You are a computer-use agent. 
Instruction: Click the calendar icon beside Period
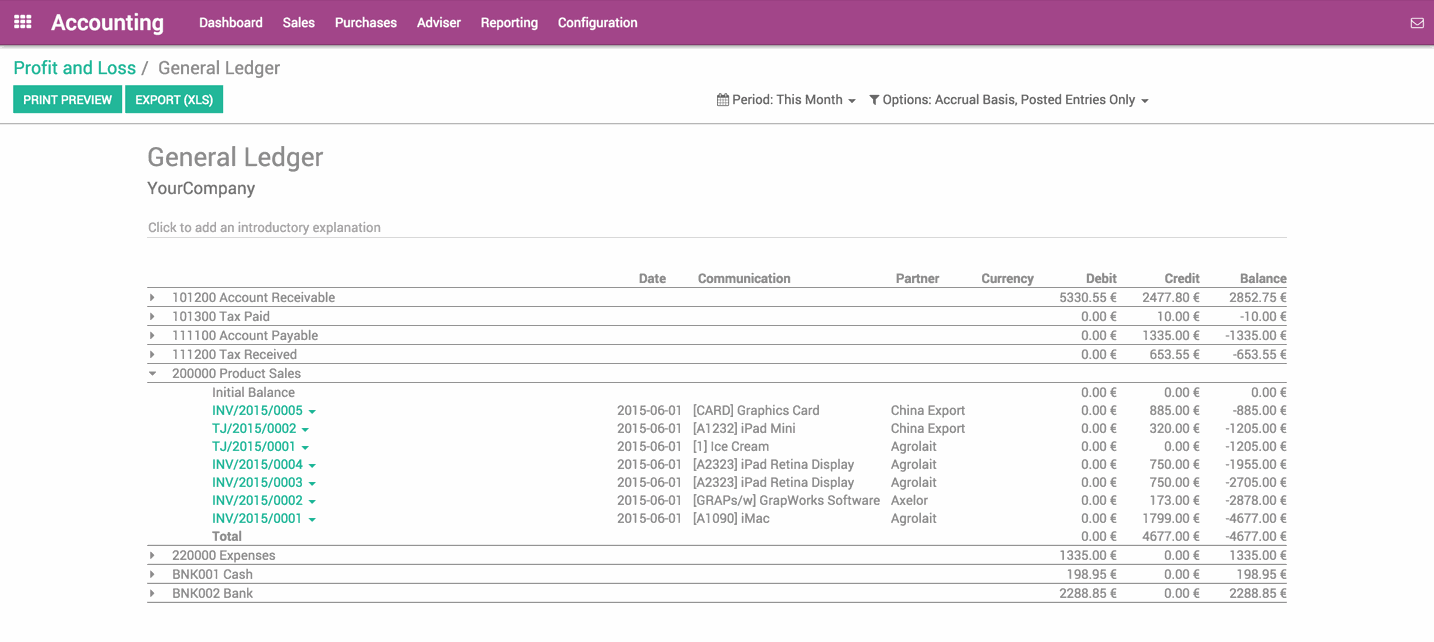point(722,100)
